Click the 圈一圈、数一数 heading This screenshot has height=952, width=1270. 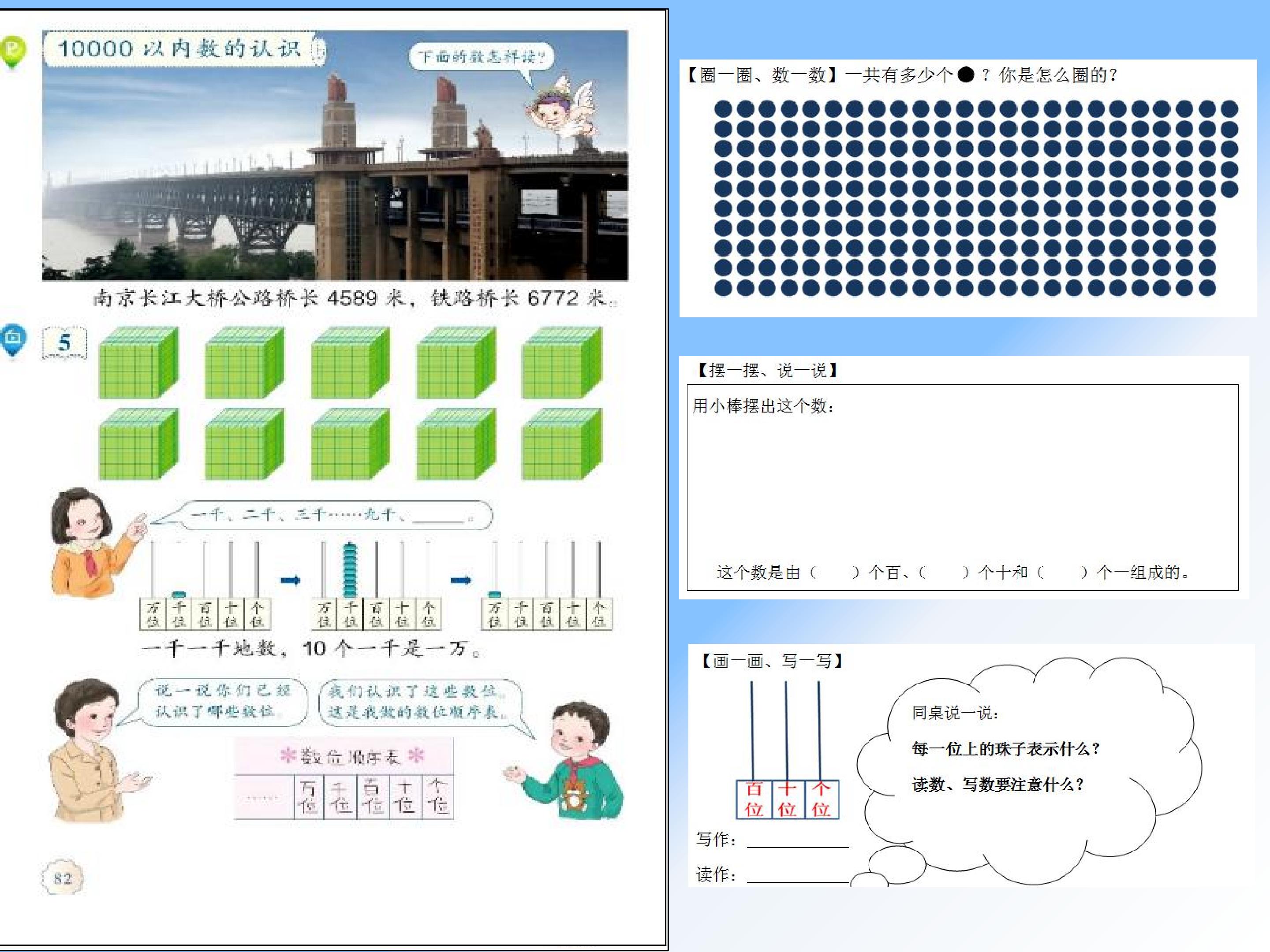762,75
